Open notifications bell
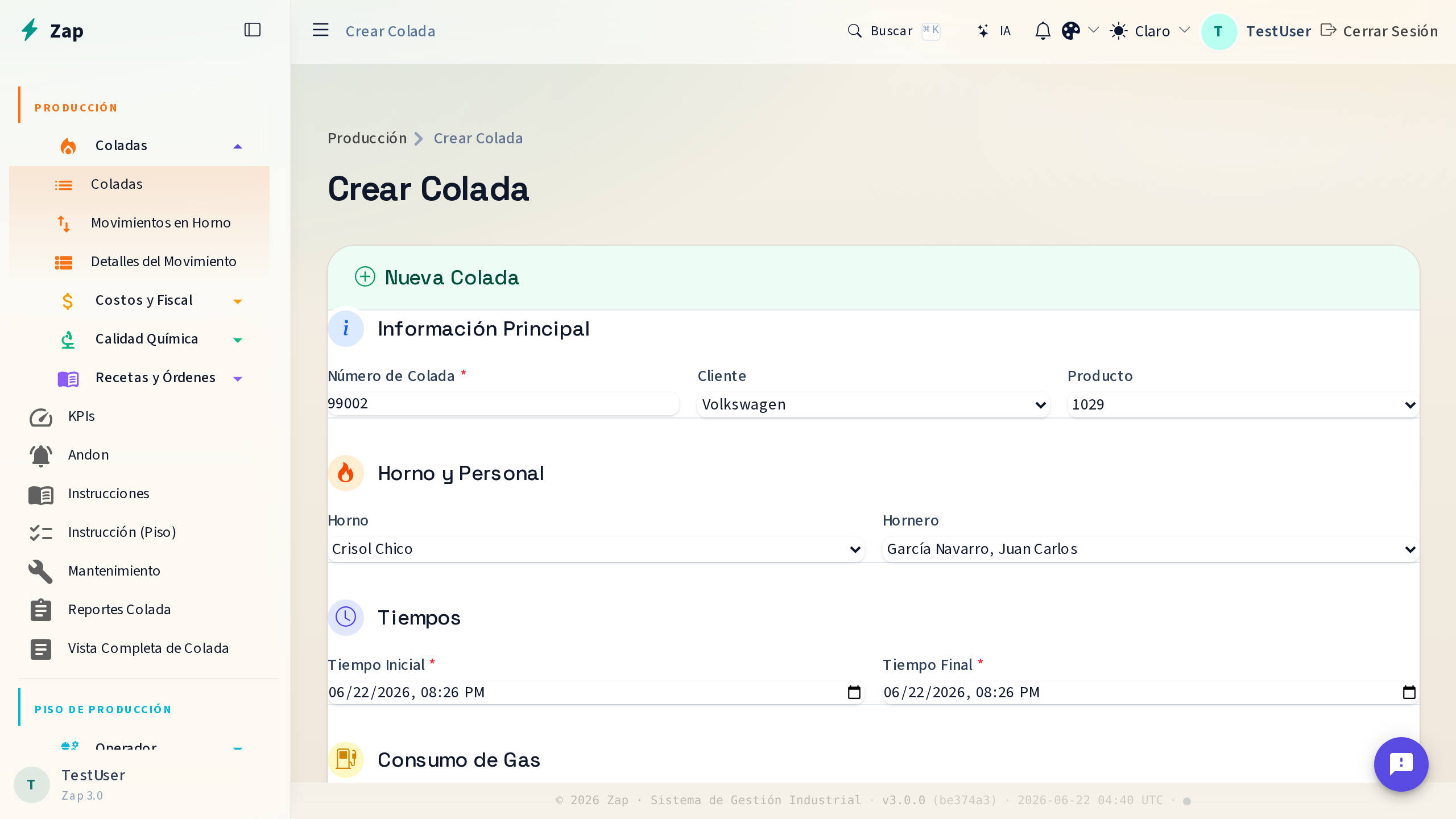The image size is (1456, 819). (1043, 31)
